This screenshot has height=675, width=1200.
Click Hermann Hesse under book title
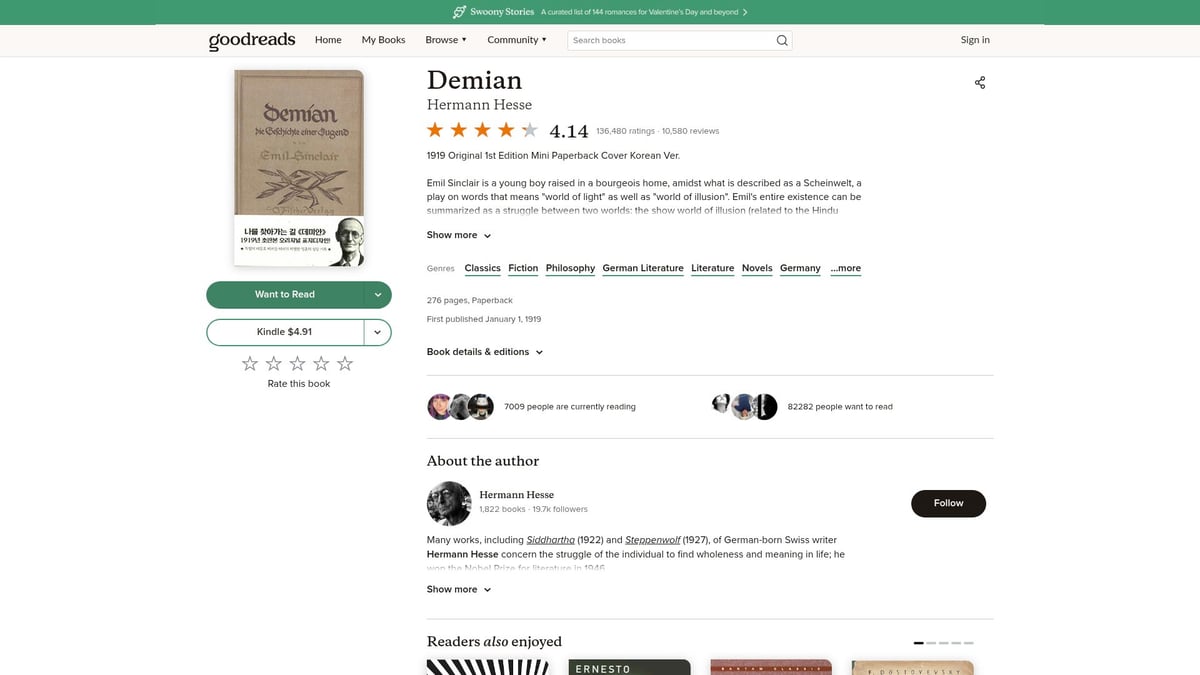point(479,105)
